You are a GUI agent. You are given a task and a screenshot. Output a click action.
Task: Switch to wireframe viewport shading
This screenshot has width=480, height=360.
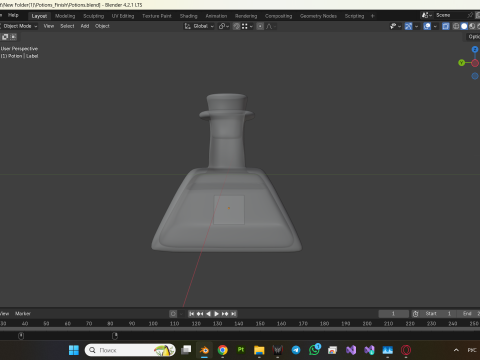tap(456, 26)
